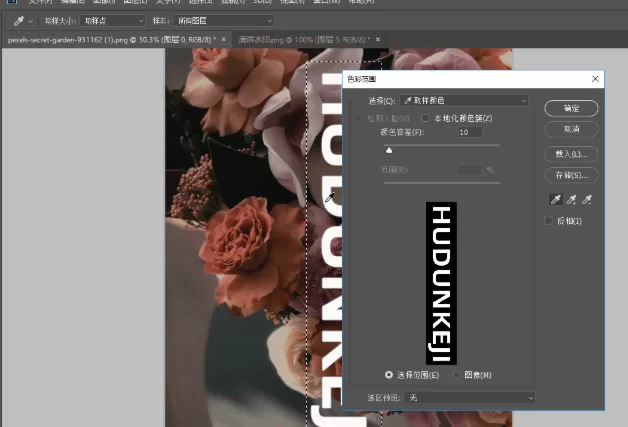Toggle the 反相(I) invert checkbox
This screenshot has height=427, width=628.
548,221
